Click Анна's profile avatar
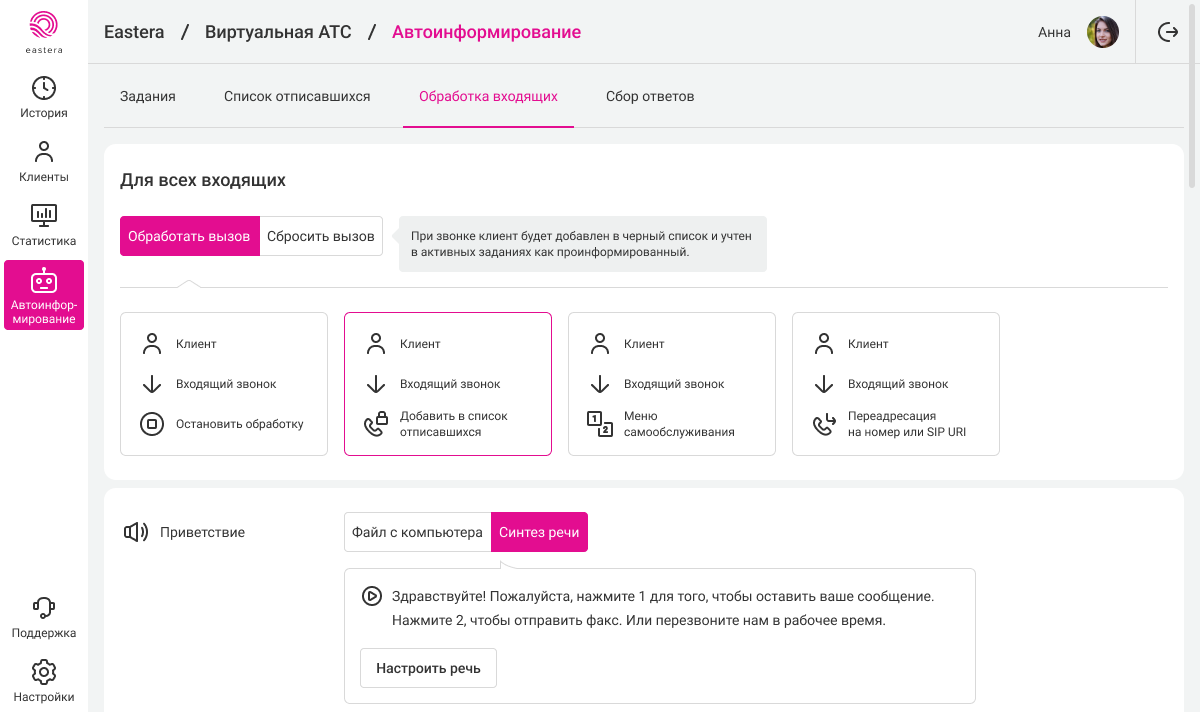This screenshot has width=1200, height=712. pos(1103,32)
